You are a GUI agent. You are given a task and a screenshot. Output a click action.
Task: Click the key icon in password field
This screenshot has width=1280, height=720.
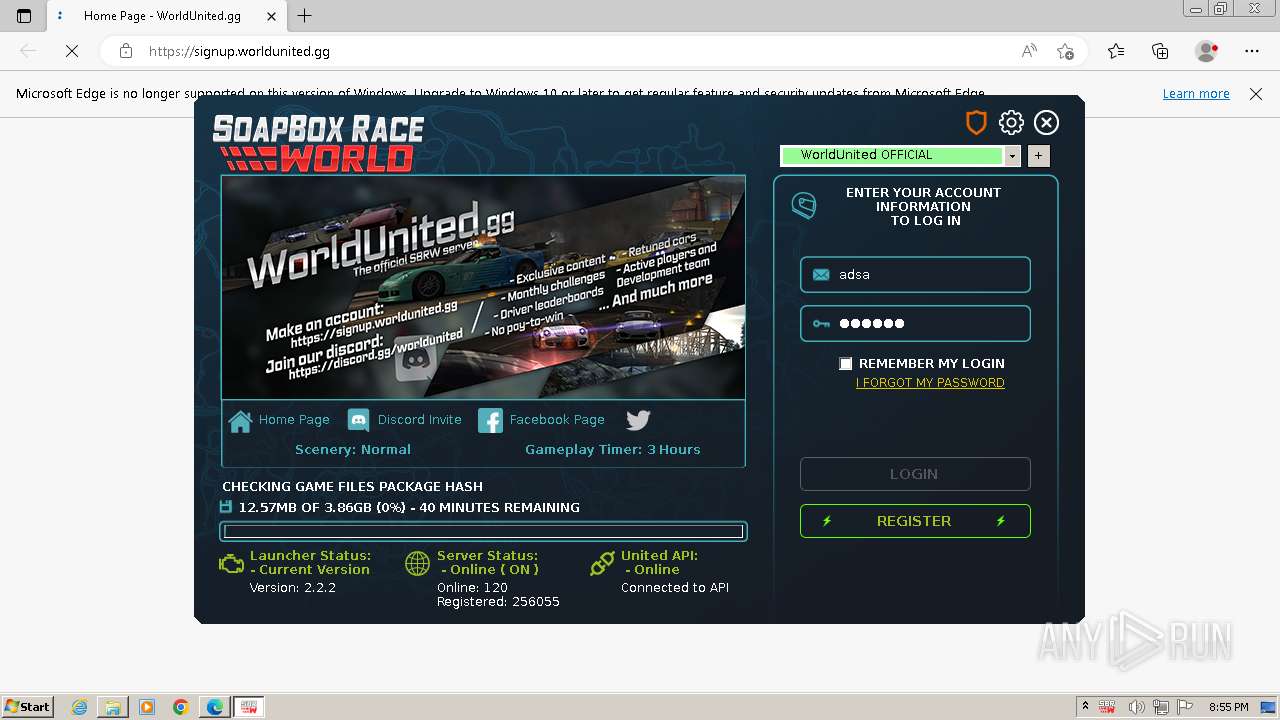821,324
